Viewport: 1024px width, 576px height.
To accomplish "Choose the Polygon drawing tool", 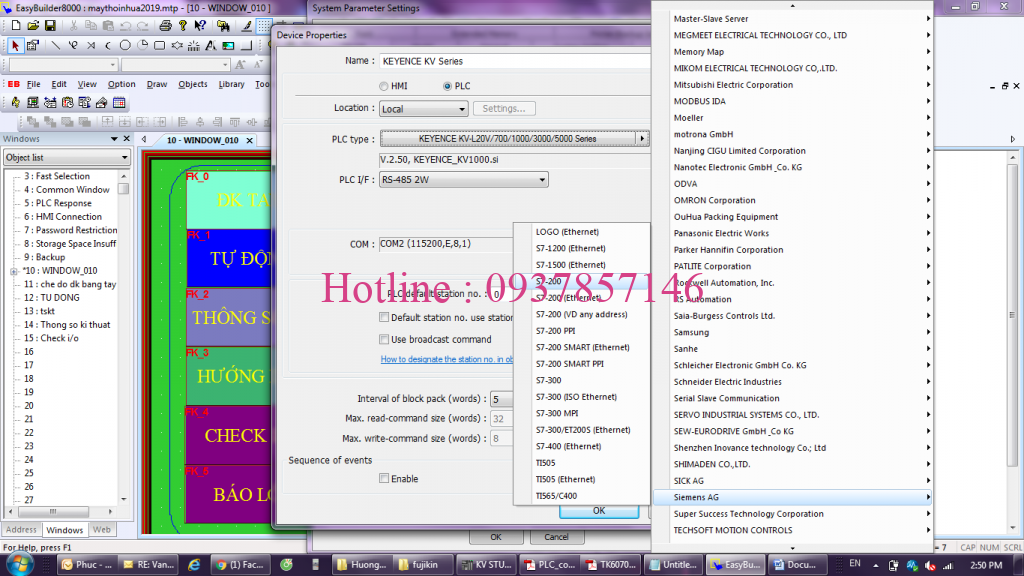I will pos(177,46).
